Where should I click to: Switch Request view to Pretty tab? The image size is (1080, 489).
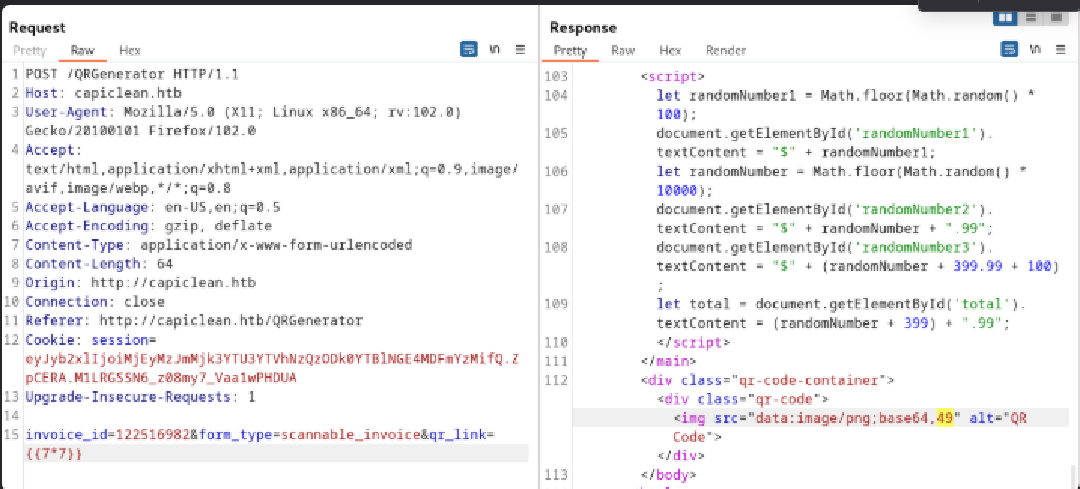coord(28,50)
